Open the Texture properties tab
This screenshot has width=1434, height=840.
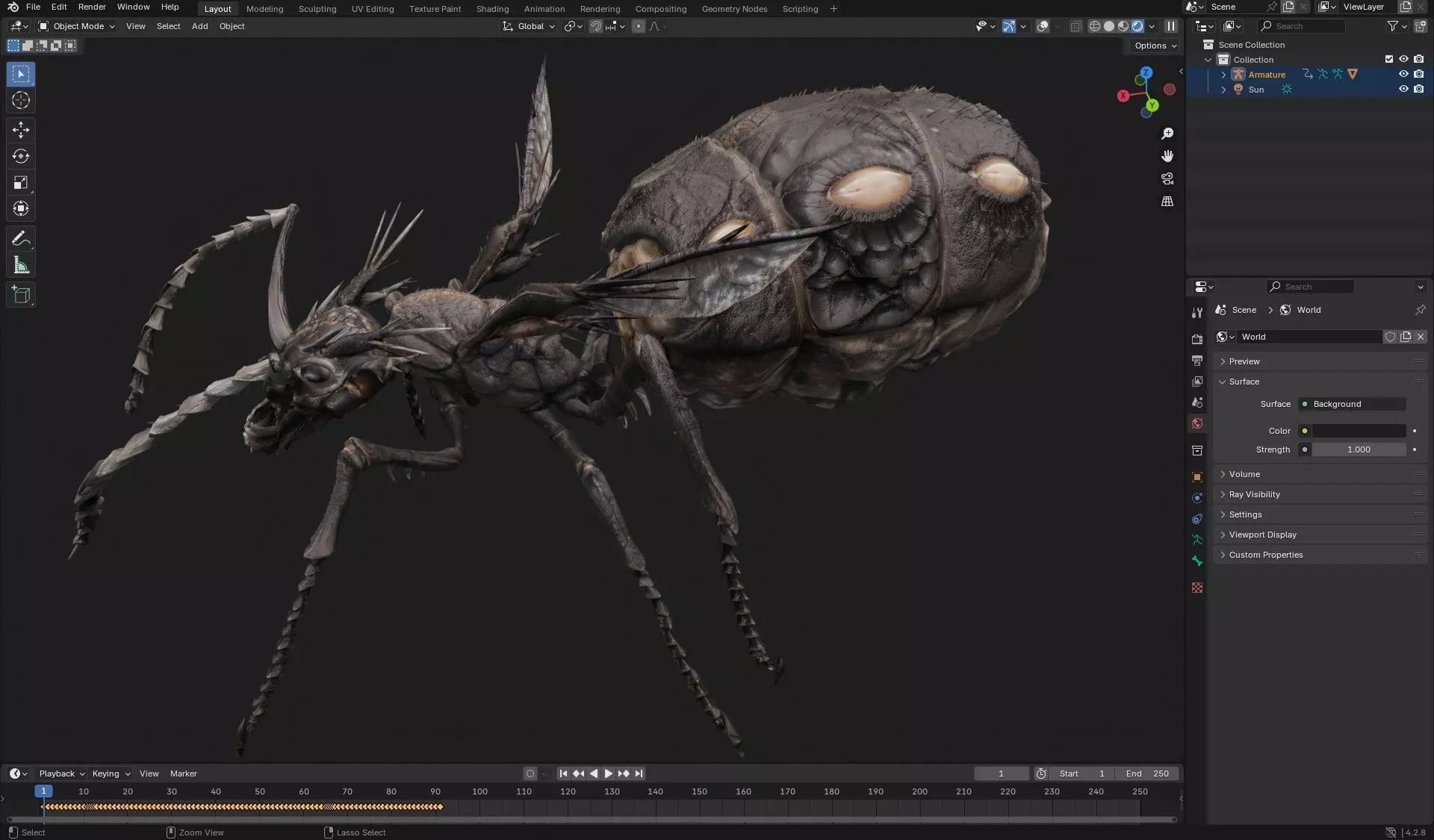tap(1197, 588)
